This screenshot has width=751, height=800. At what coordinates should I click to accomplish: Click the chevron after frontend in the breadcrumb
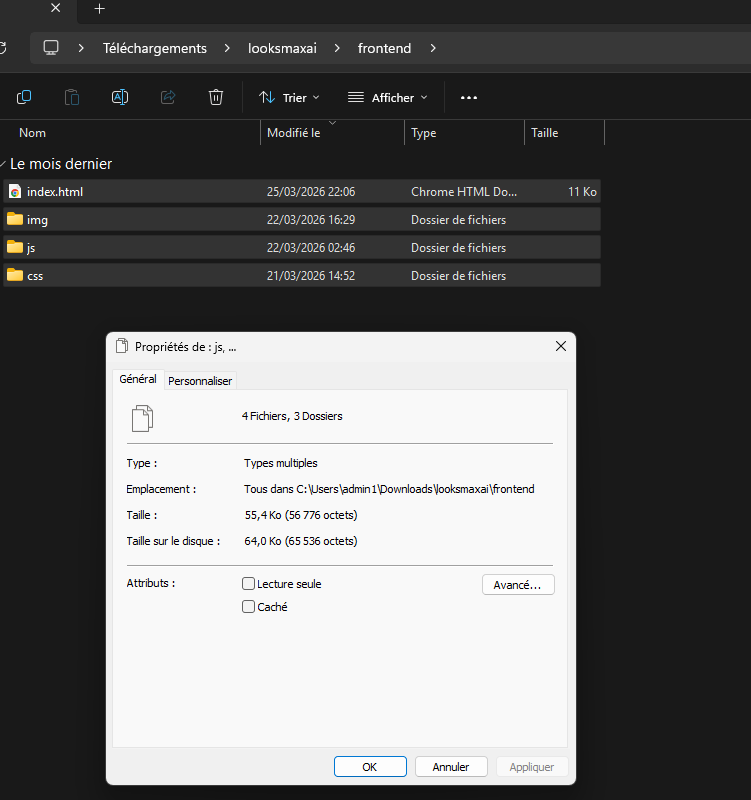coord(433,48)
